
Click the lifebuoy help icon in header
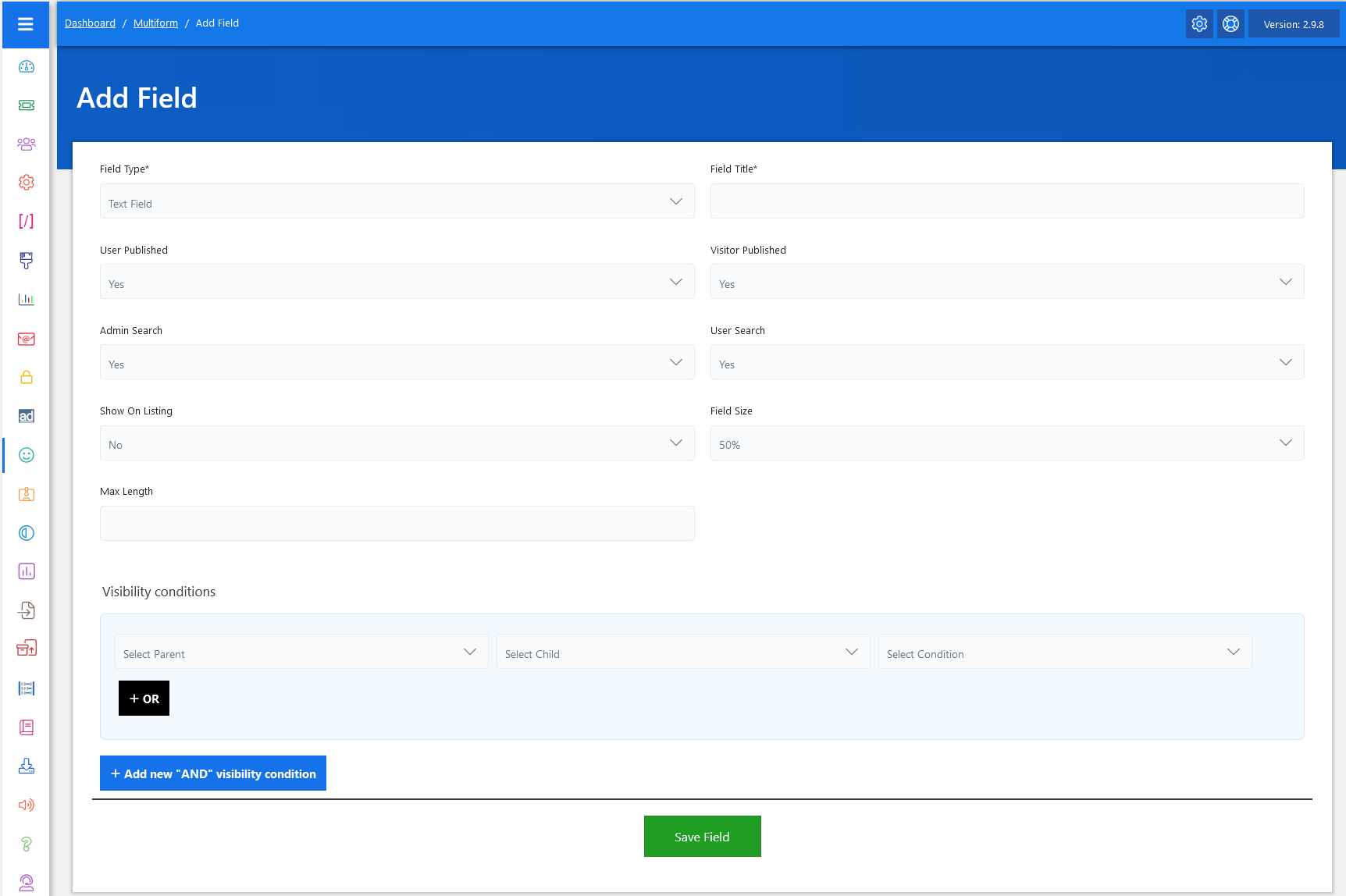[x=1230, y=24]
